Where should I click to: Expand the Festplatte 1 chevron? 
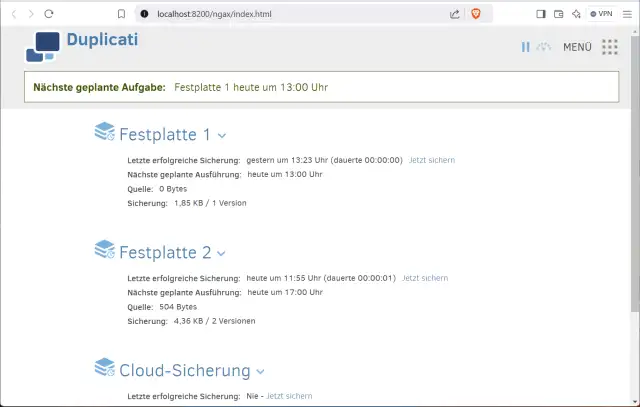222,136
